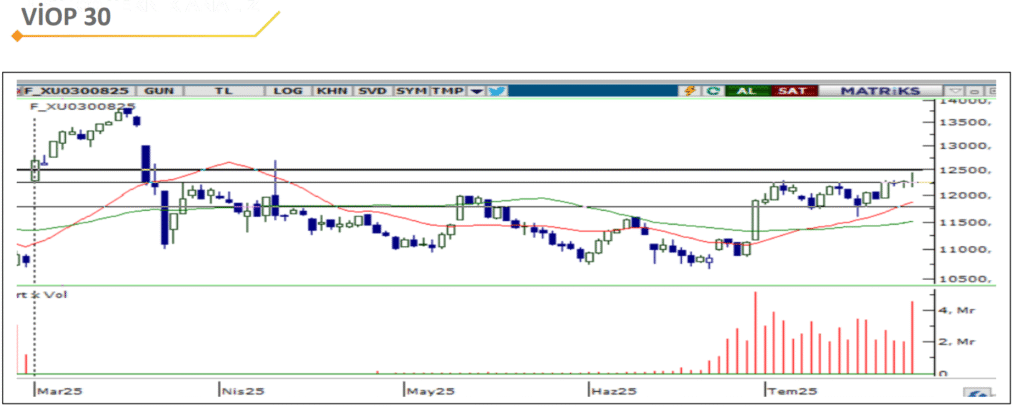The width and height of the screenshot is (1024, 409).
Task: Click the F_XU0300825 symbol button
Action: click(x=77, y=91)
